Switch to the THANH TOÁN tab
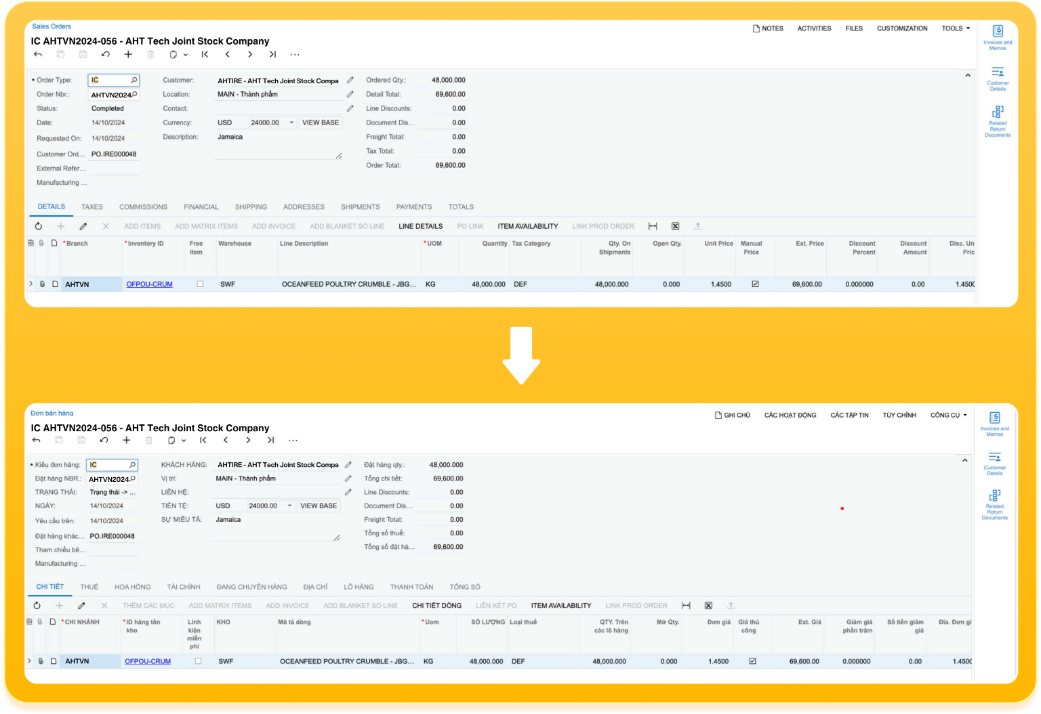The image size is (1041, 714). tap(411, 587)
